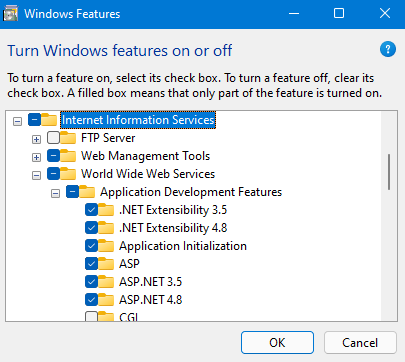Uncheck the ASP.NET 4.8 checkbox
This screenshot has width=405, height=362.
click(x=91, y=300)
